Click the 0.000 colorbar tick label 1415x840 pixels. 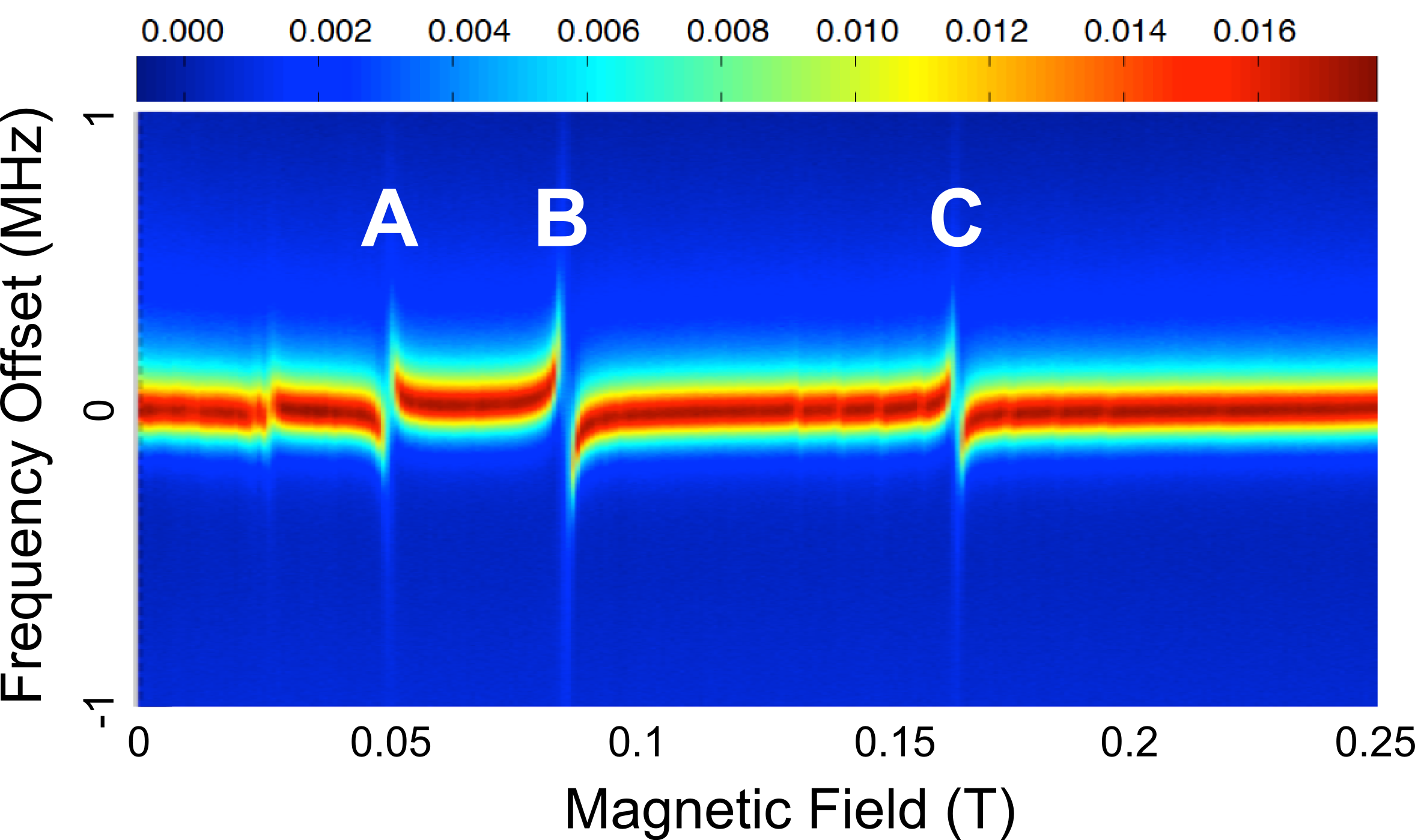click(183, 31)
